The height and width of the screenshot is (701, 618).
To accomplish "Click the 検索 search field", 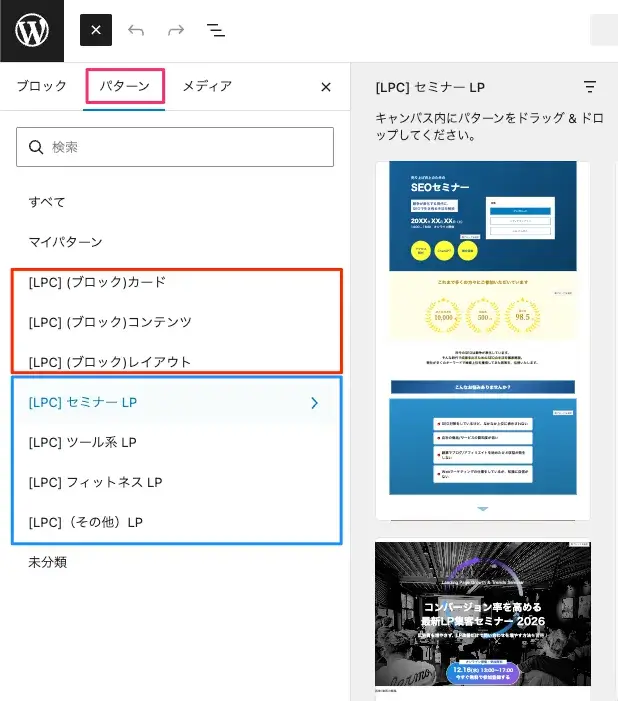I will (185, 147).
